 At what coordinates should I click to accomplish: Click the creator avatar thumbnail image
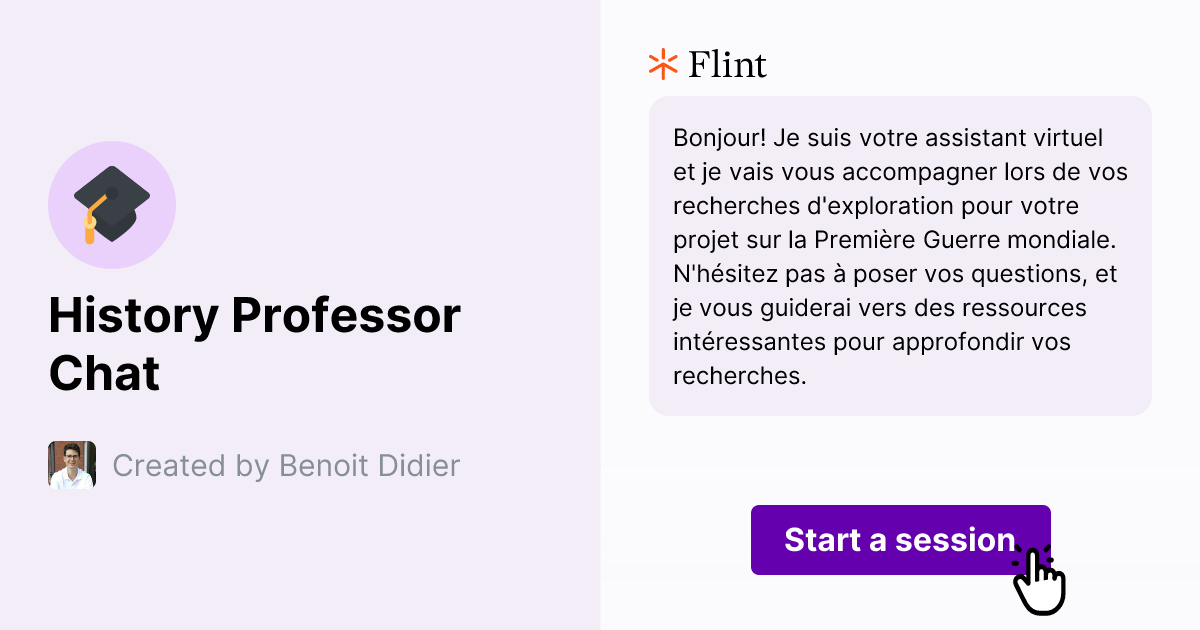pyautogui.click(x=71, y=465)
